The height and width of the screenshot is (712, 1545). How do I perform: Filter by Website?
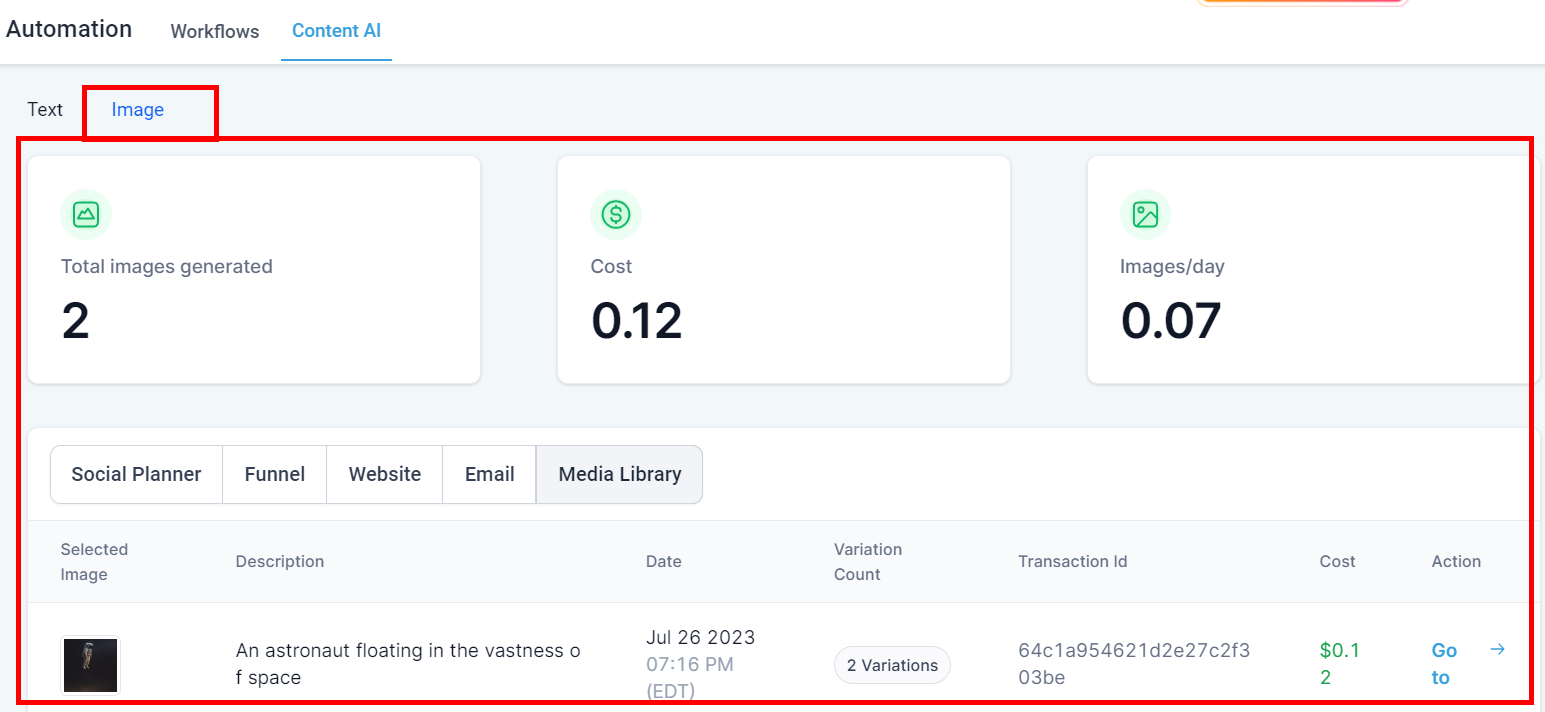coord(385,474)
